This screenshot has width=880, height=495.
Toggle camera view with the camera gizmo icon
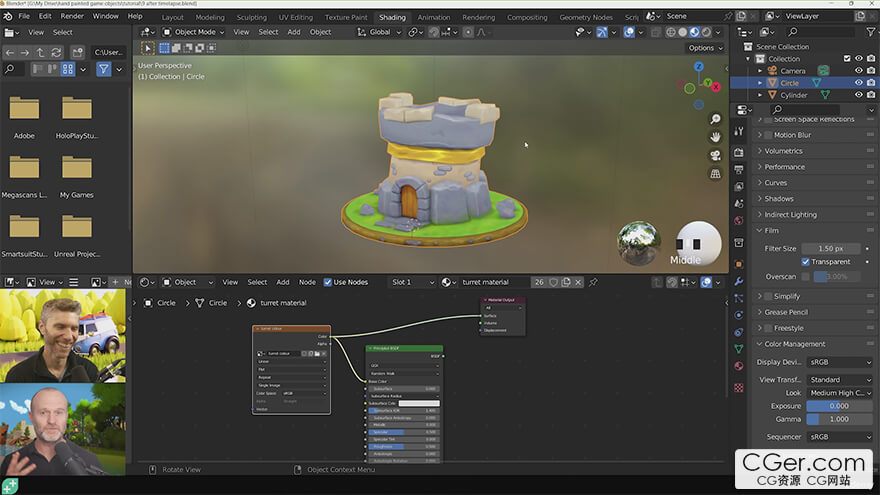coord(716,155)
